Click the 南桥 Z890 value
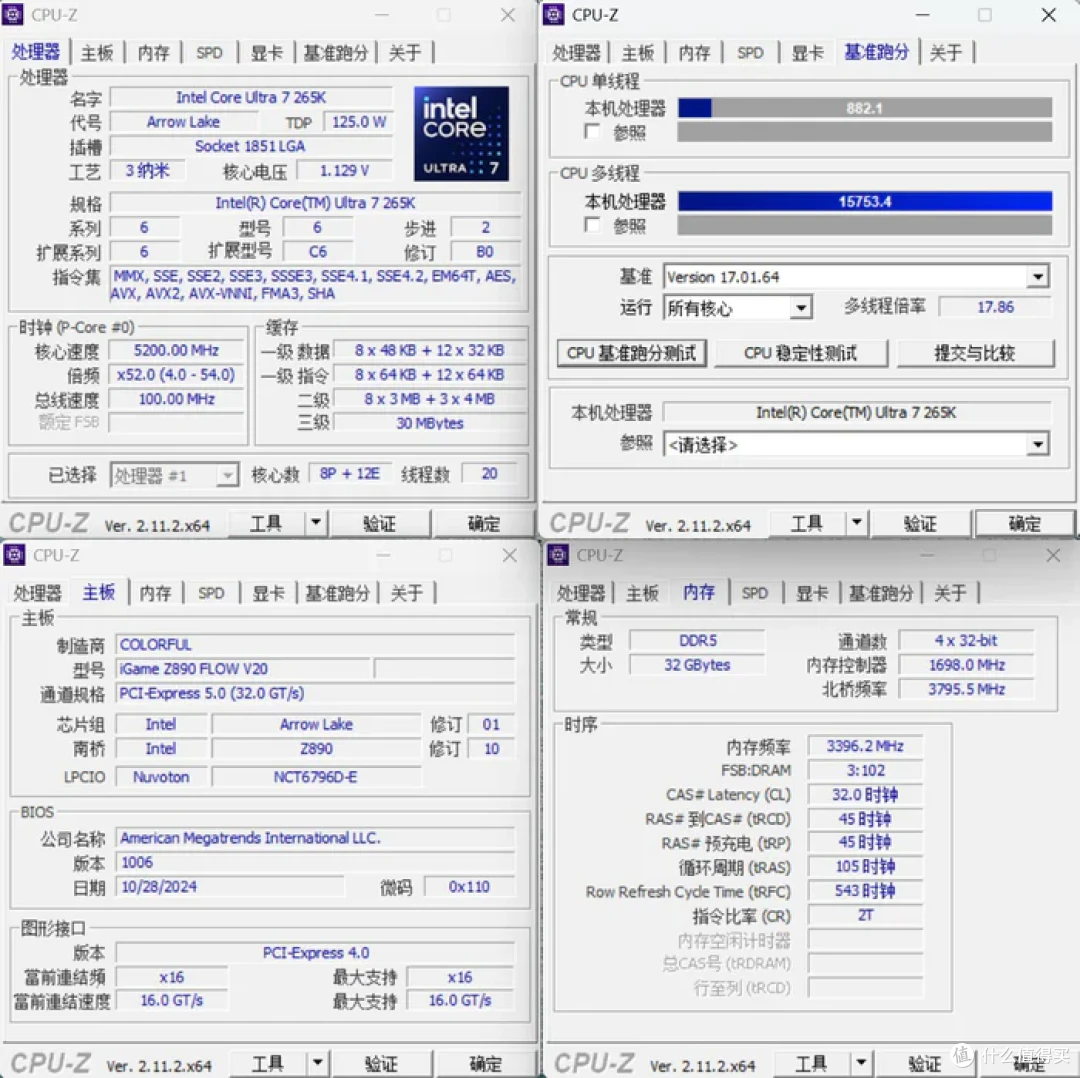The height and width of the screenshot is (1078, 1080). (x=316, y=749)
